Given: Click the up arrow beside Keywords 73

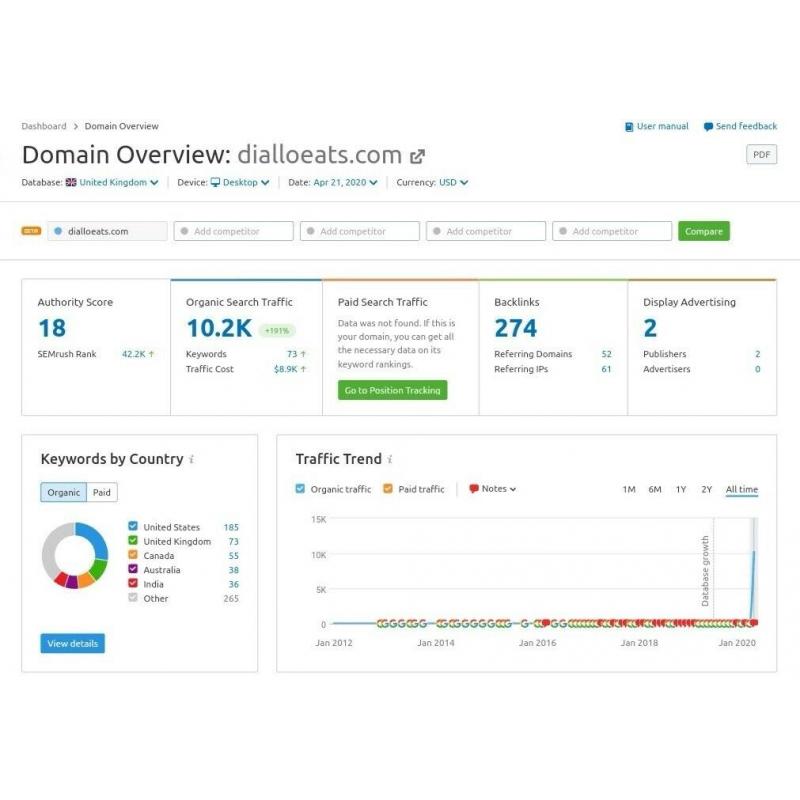Looking at the screenshot, I should point(303,354).
